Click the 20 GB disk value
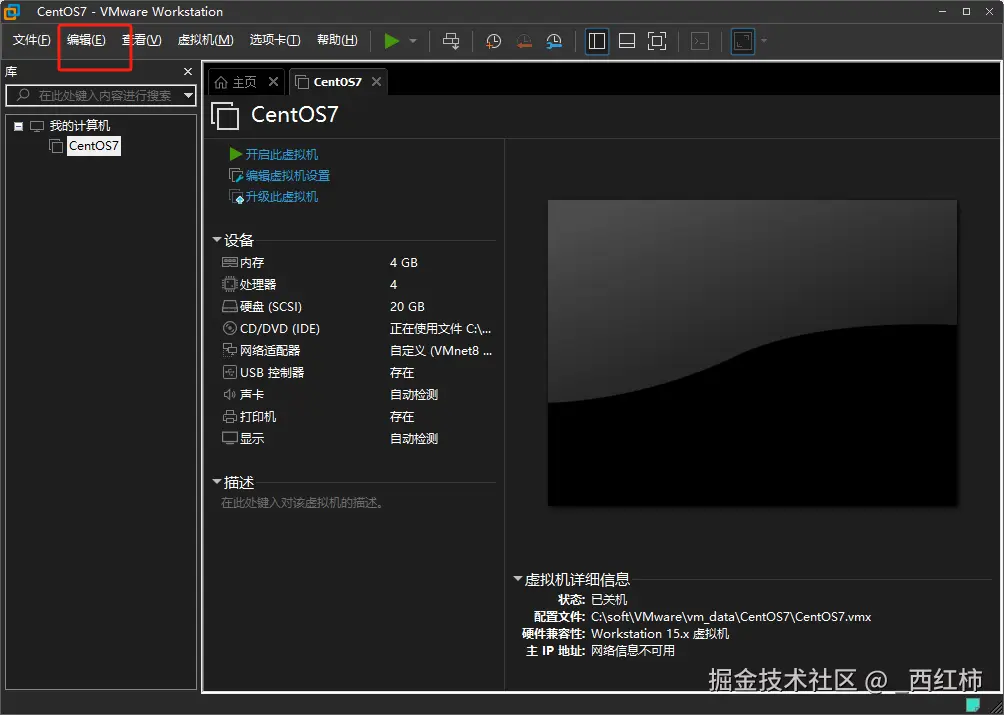This screenshot has height=715, width=1004. click(407, 307)
